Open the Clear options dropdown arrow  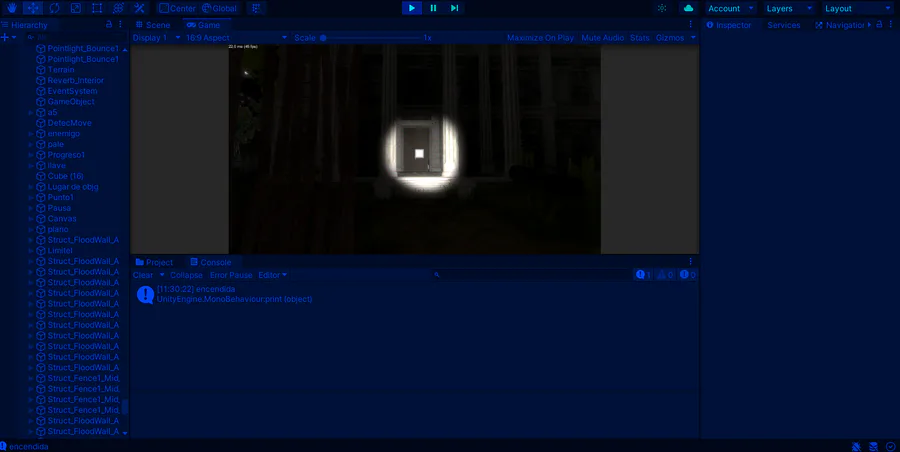coord(162,275)
